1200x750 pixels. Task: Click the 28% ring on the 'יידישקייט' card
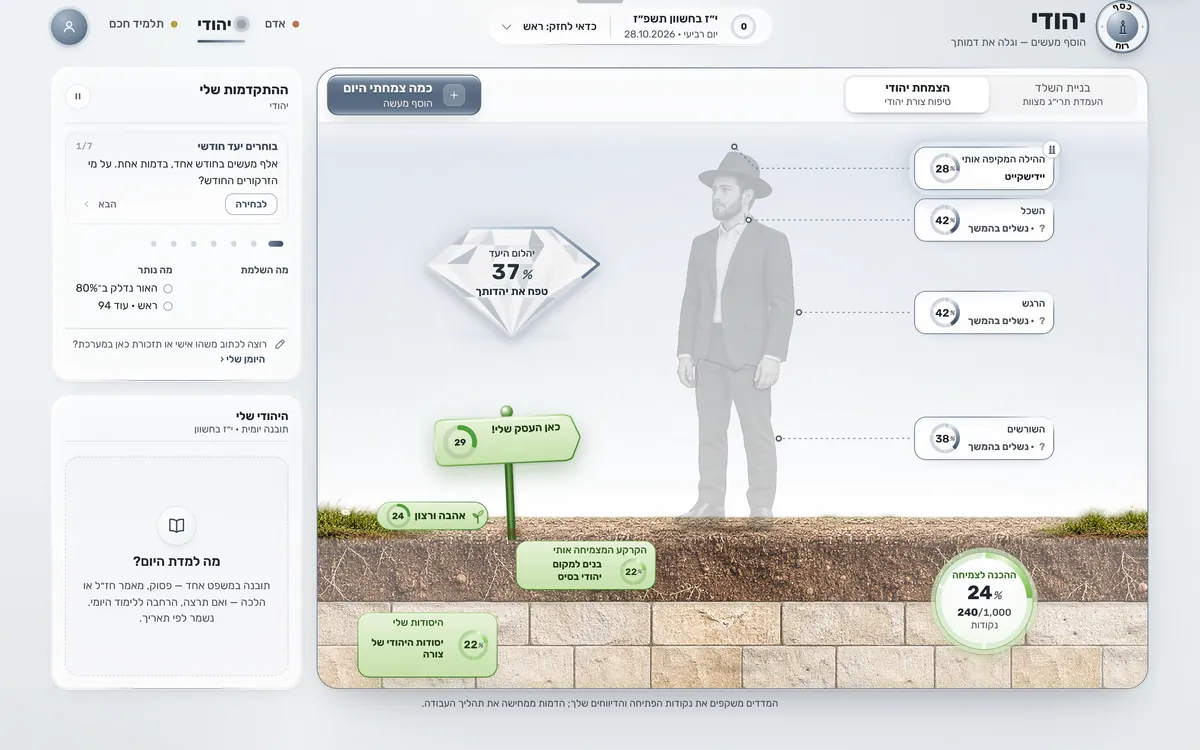pyautogui.click(x=944, y=169)
